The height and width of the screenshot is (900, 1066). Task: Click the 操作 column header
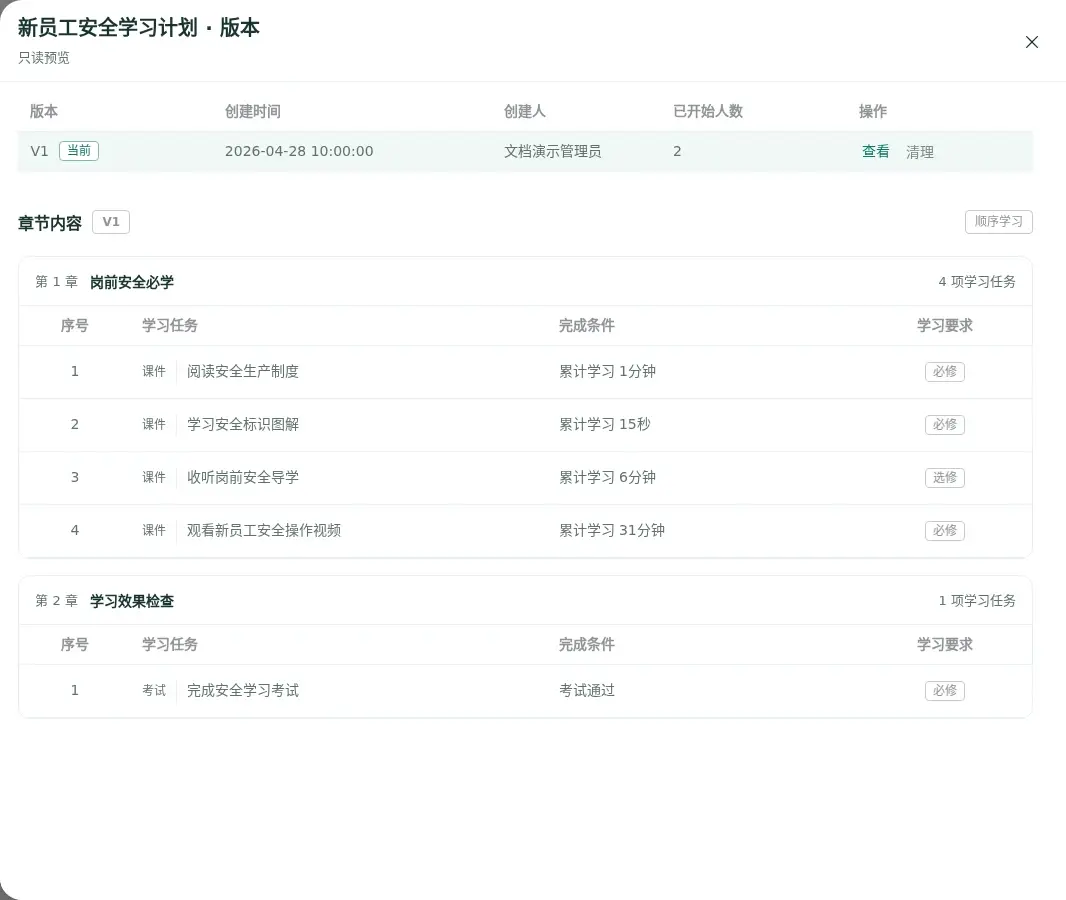[873, 111]
